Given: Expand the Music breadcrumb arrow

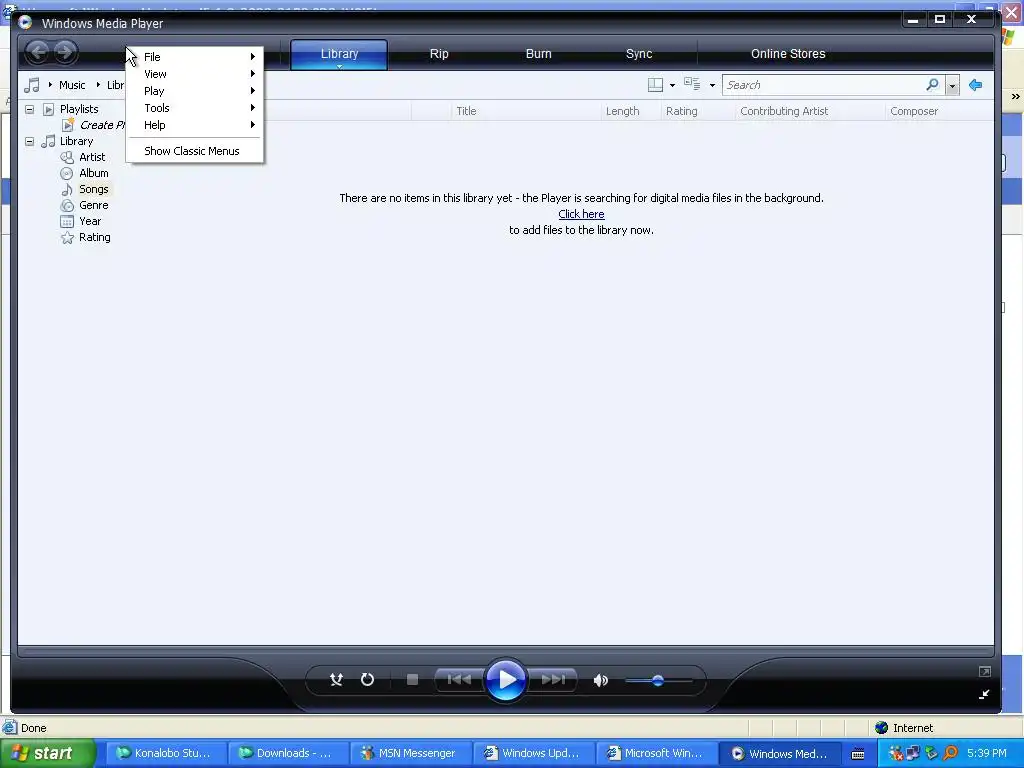Looking at the screenshot, I should (x=50, y=84).
